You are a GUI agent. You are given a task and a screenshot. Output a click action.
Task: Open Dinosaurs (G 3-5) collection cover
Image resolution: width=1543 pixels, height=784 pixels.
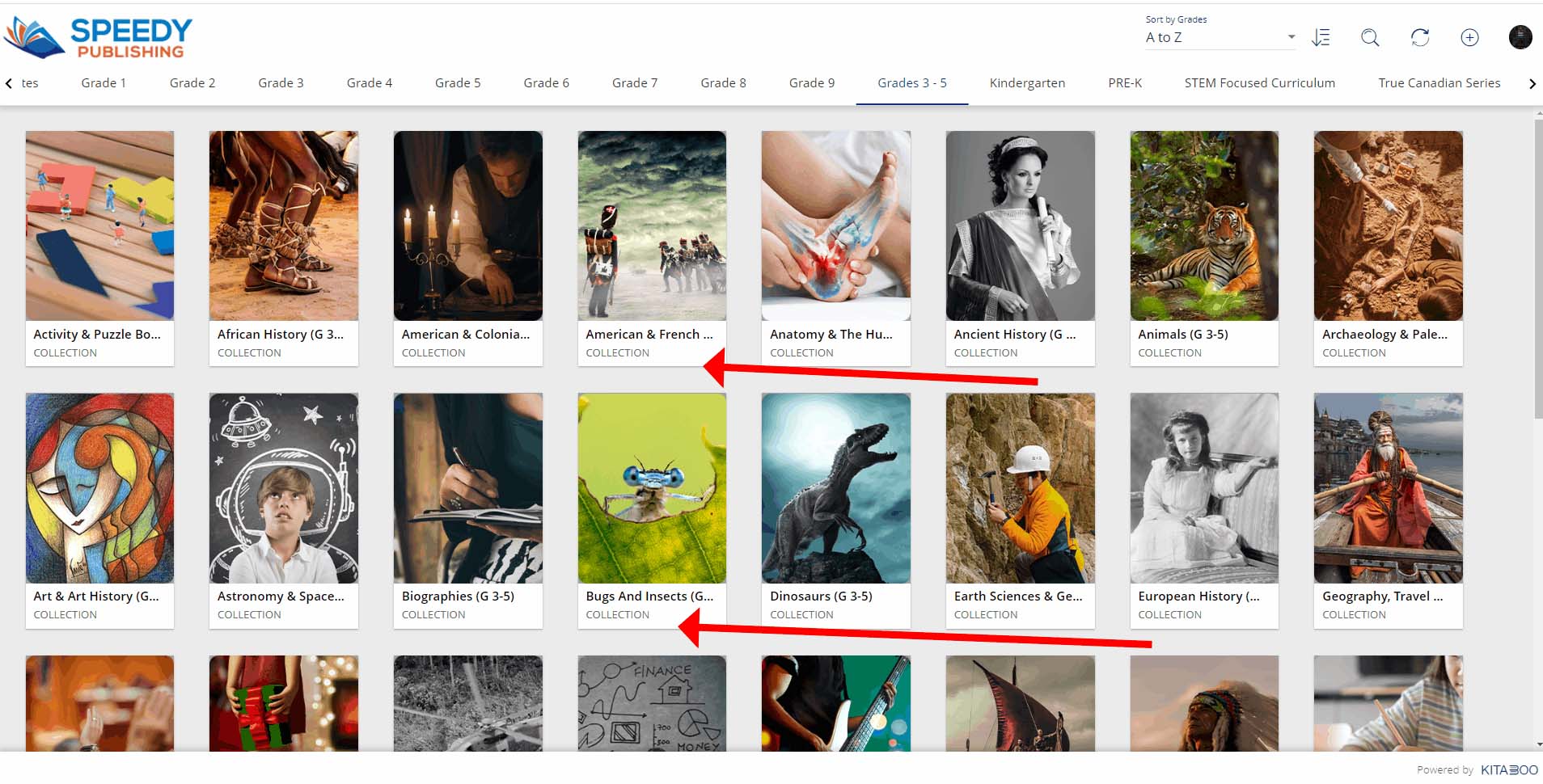836,488
